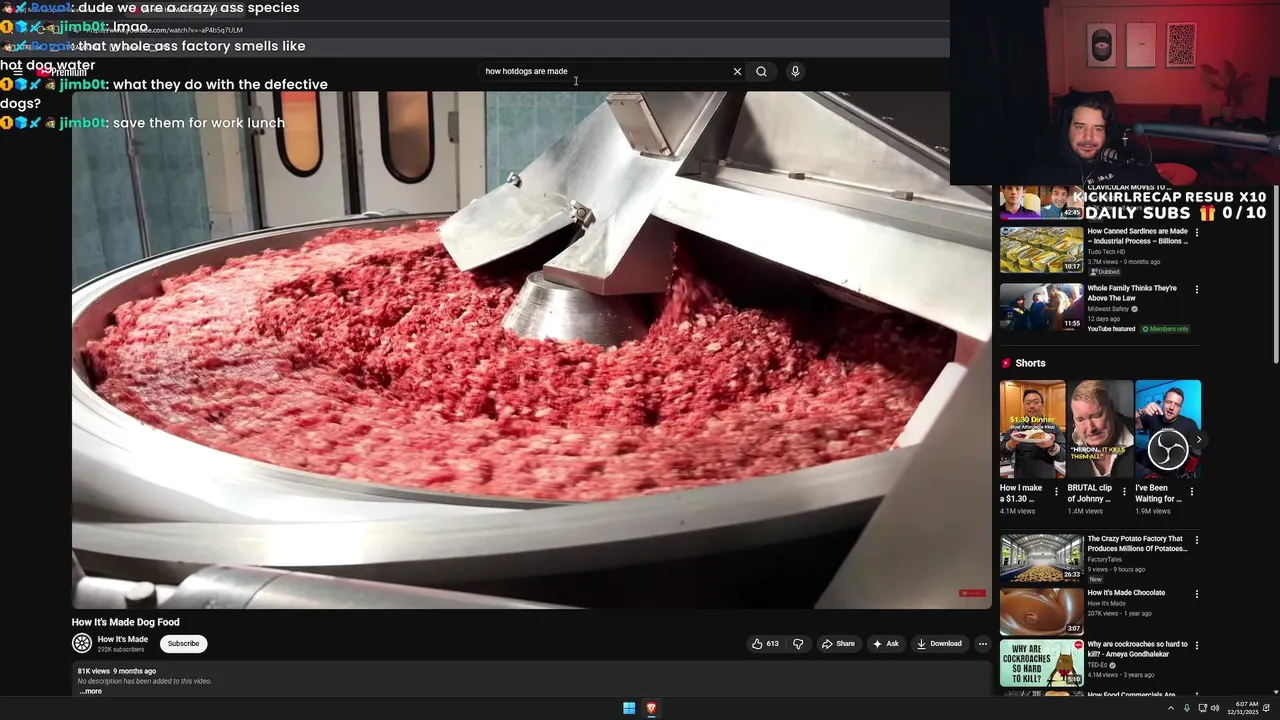Open the volume speaker icon in the tray
Viewport: 1280px width, 720px height.
(1215, 708)
